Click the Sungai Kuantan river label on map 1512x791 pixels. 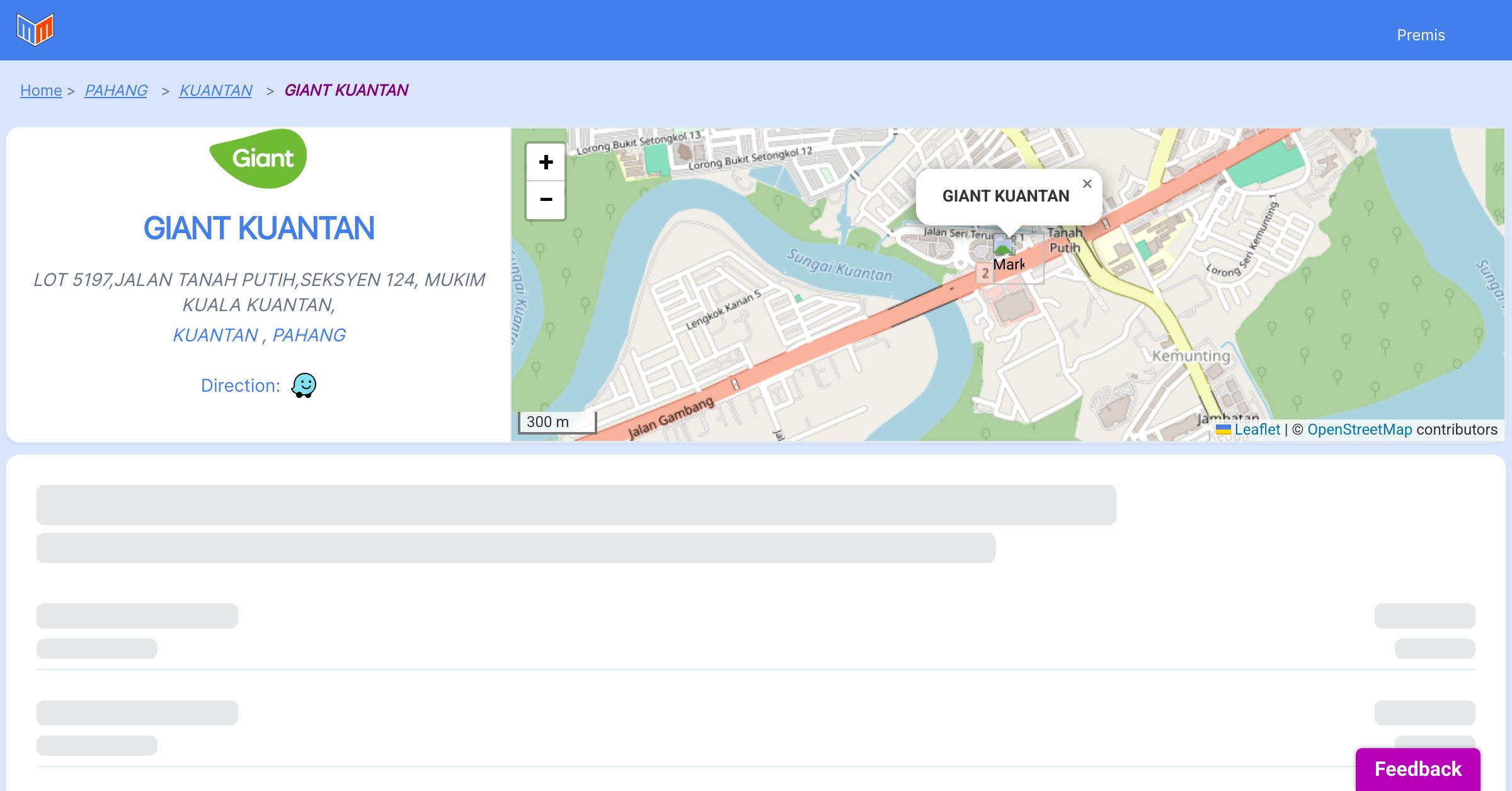click(x=839, y=265)
